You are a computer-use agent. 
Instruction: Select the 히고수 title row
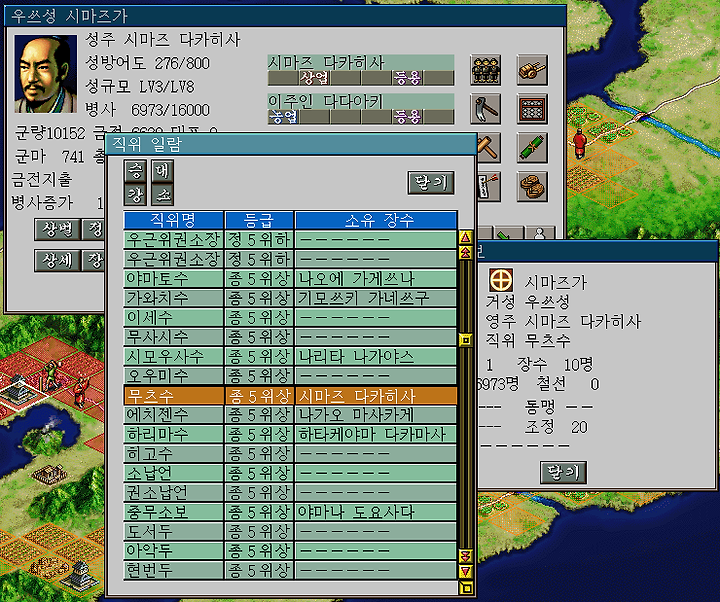(290, 454)
